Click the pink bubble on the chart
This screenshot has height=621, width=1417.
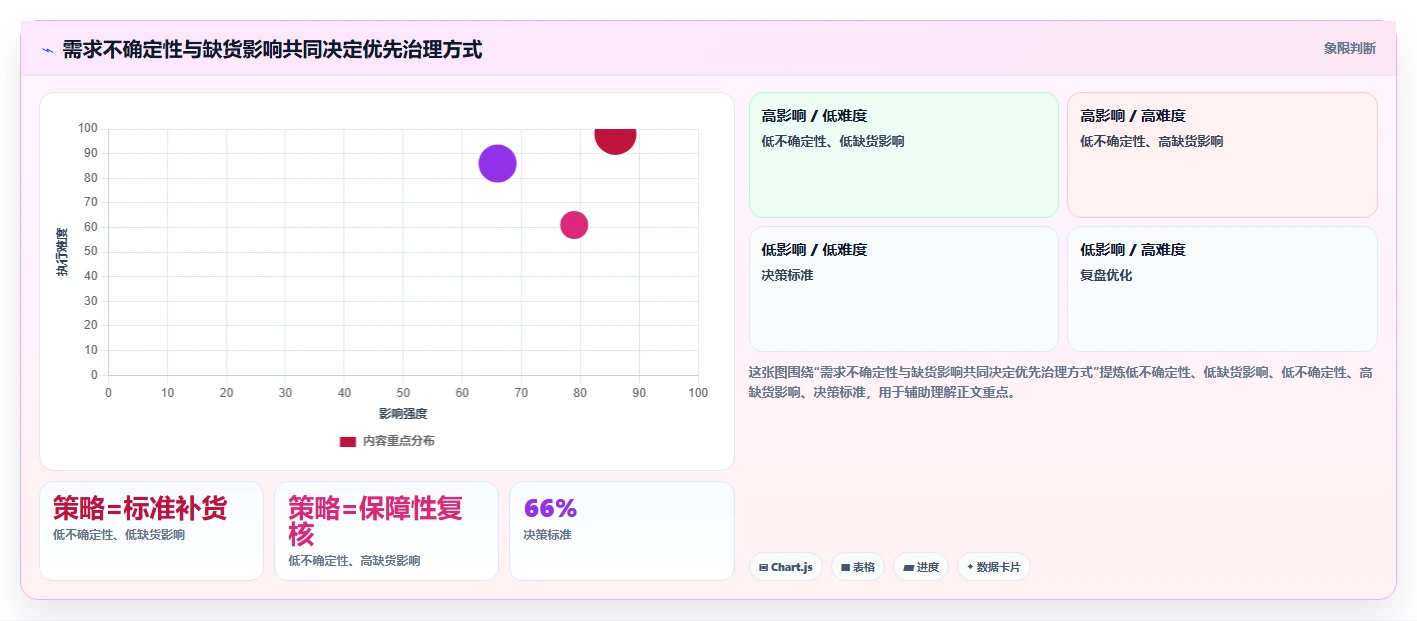[574, 225]
